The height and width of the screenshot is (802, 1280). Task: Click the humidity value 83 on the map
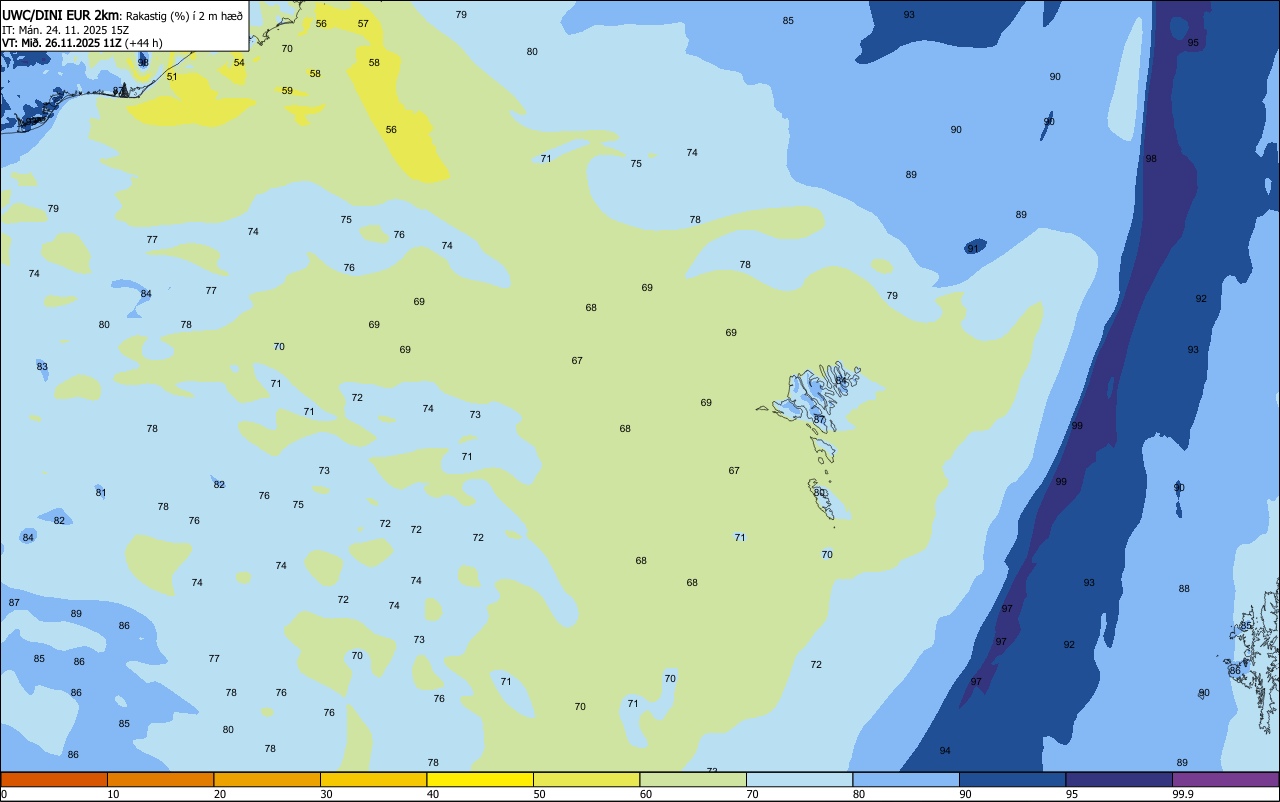click(x=42, y=367)
